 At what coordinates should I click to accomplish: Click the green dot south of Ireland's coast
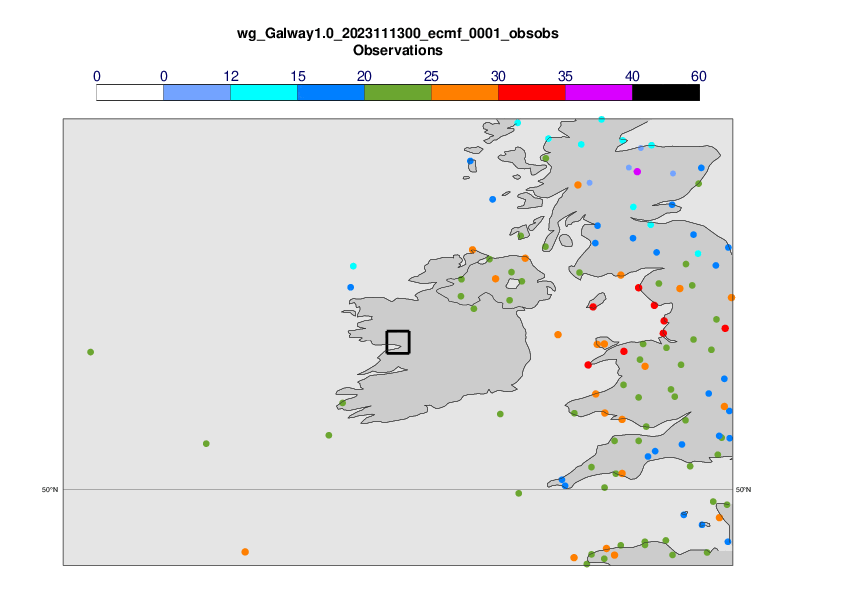500,414
